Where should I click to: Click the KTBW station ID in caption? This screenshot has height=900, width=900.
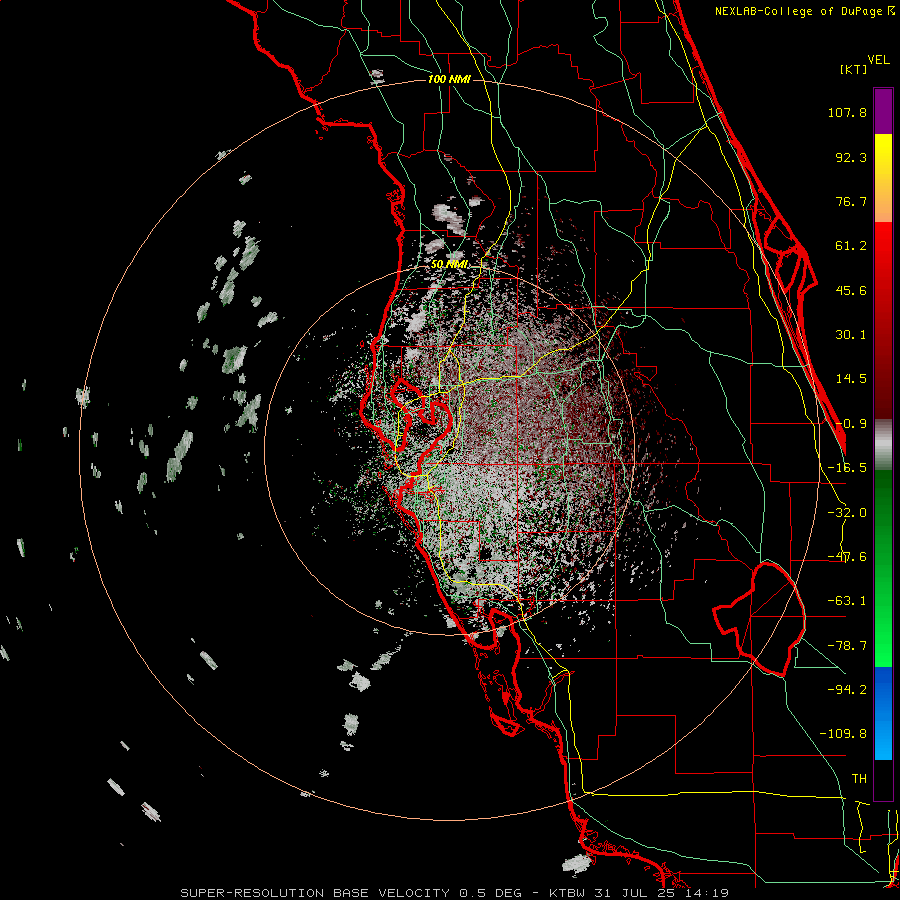pos(566,893)
